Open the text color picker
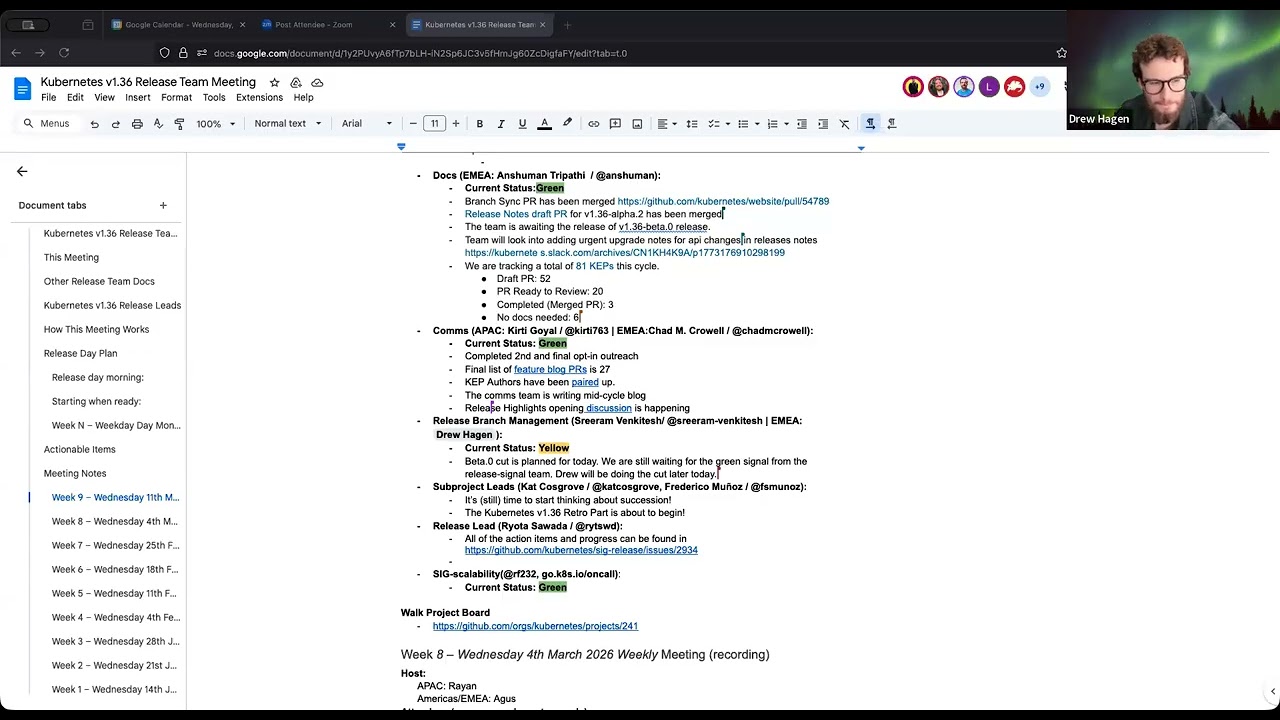This screenshot has width=1280, height=720. pos(544,124)
